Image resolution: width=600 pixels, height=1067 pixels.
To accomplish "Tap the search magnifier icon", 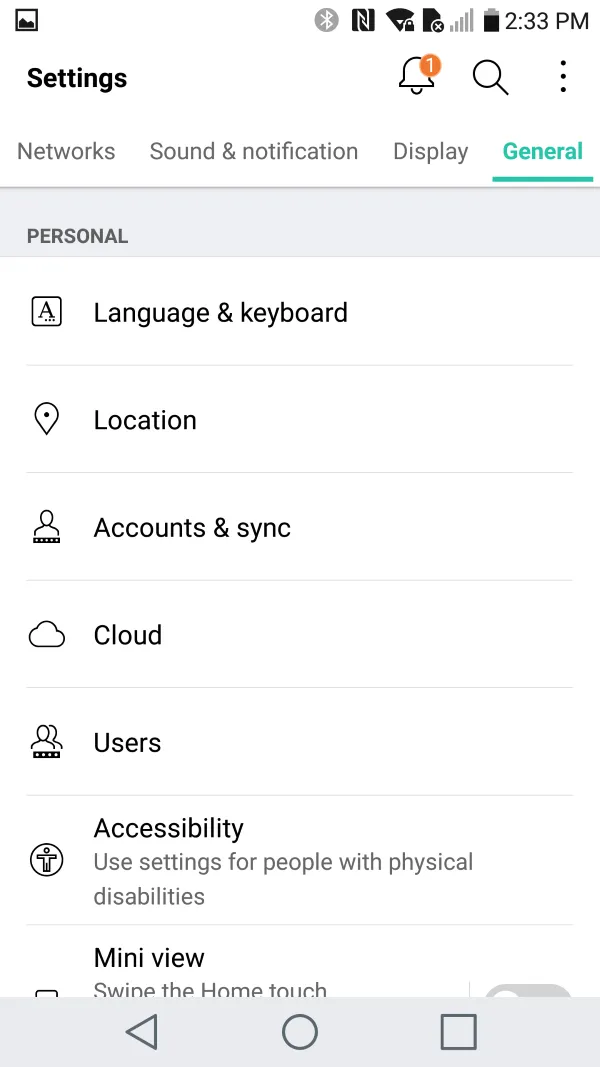I will pos(490,77).
